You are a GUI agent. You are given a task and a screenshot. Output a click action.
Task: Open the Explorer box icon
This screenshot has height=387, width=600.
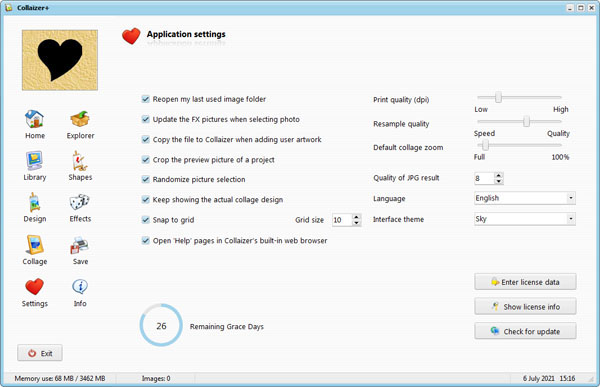[x=80, y=119]
